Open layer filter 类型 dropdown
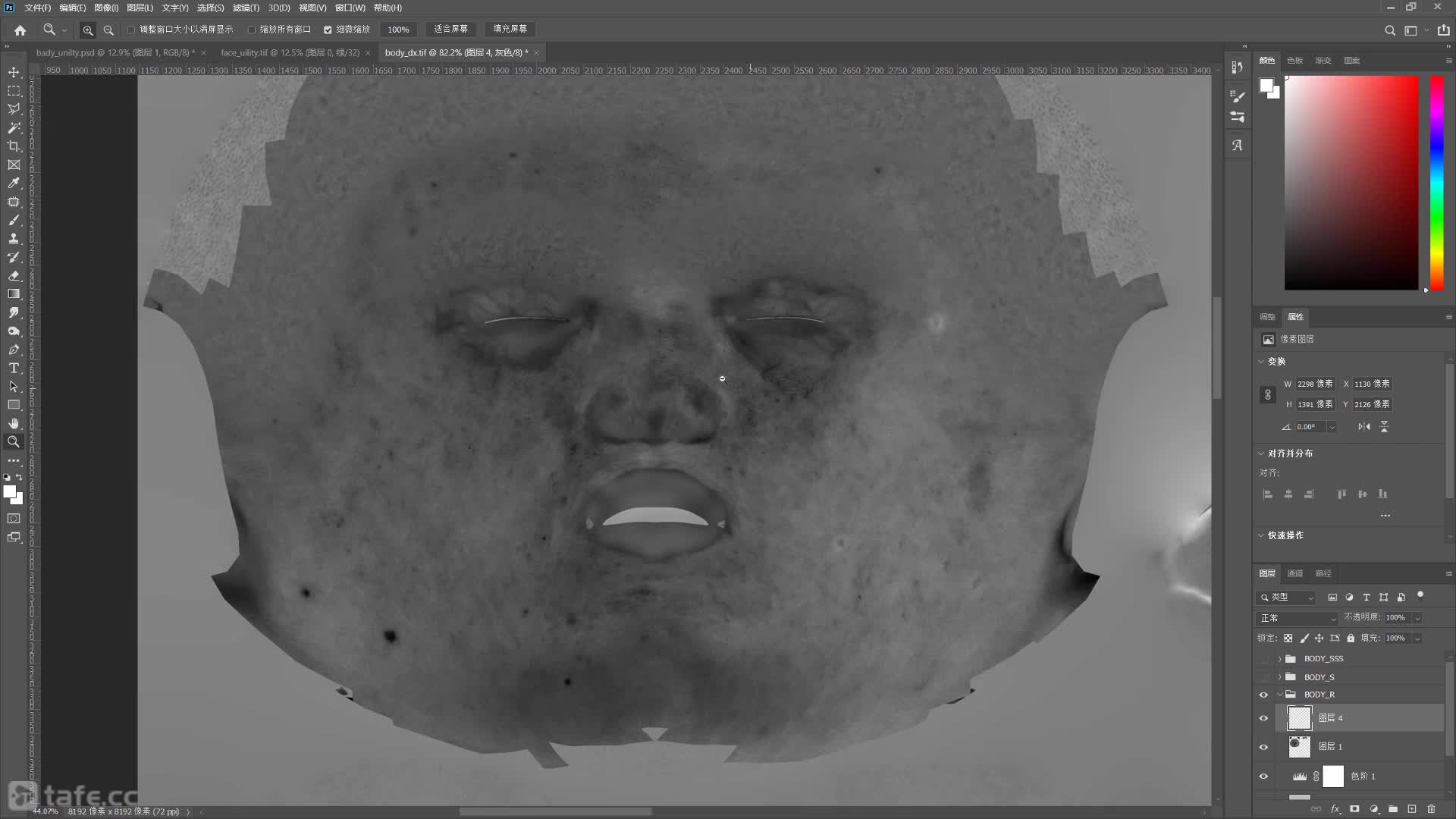This screenshot has height=819, width=1456. (1286, 598)
